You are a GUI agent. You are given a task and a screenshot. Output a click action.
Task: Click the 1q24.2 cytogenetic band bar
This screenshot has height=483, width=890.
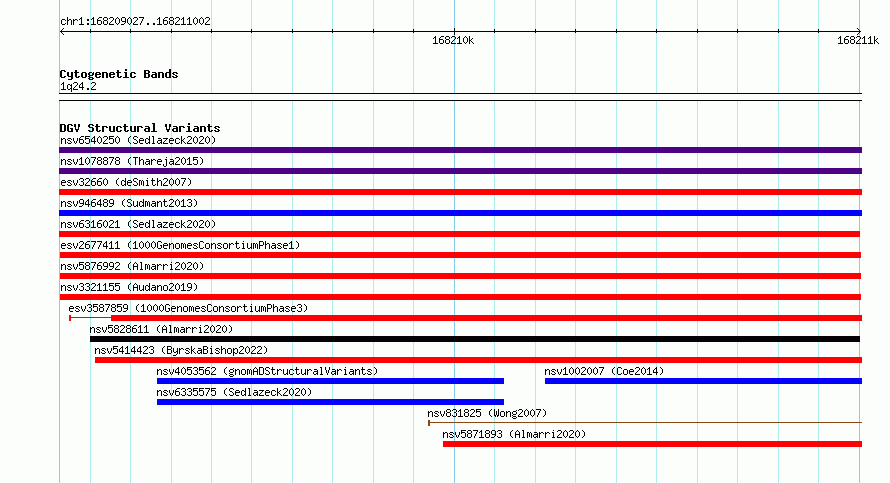[x=460, y=97]
